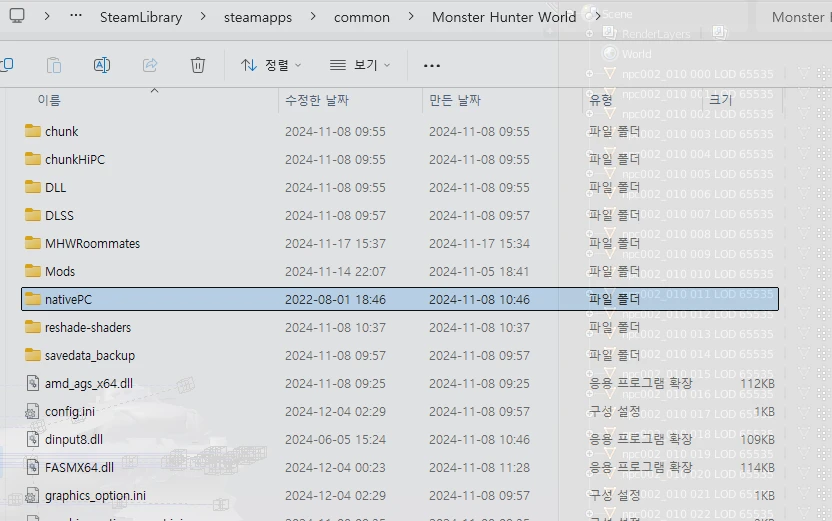Click the nativePC folder icon
The image size is (832, 521).
tap(33, 299)
